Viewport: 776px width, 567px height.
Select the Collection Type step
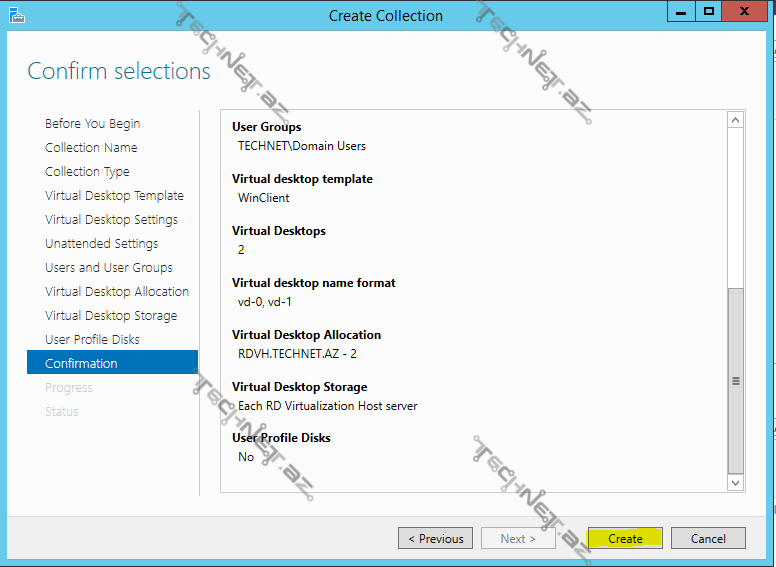pyautogui.click(x=87, y=172)
